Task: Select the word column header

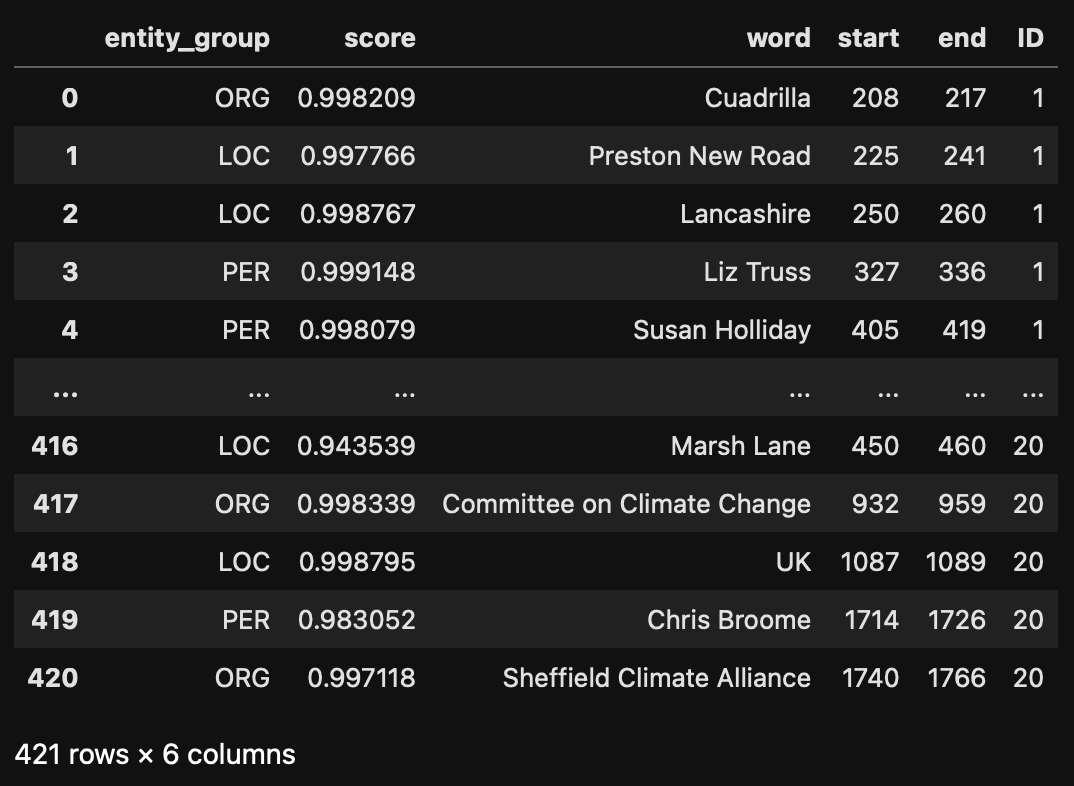Action: pos(778,39)
